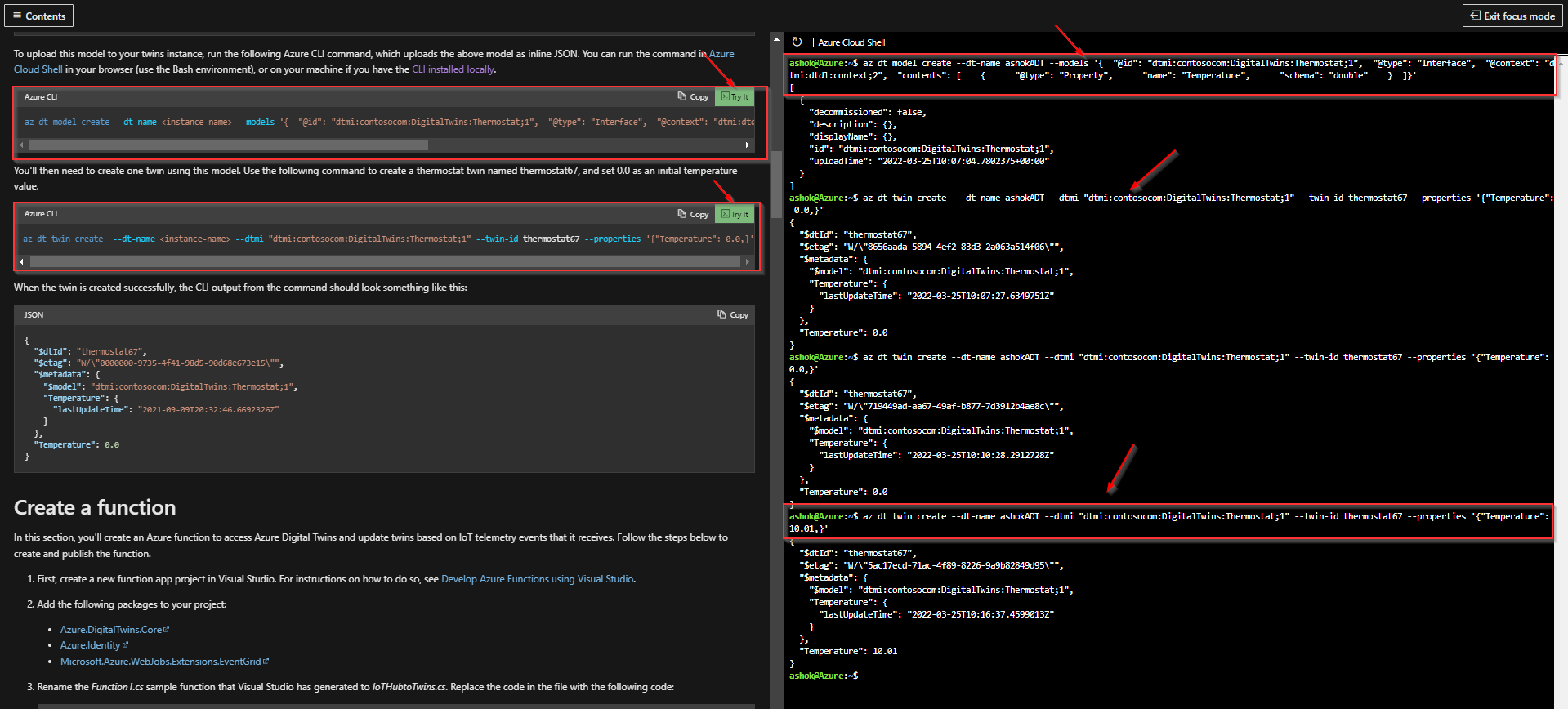Image resolution: width=1568 pixels, height=709 pixels.
Task: Click the article scrollbar up arrow
Action: pyautogui.click(x=776, y=38)
